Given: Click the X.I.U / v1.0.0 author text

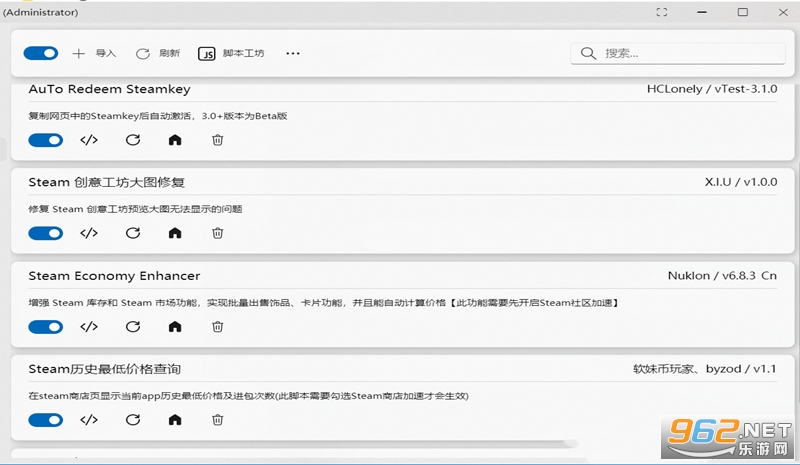Looking at the screenshot, I should (x=741, y=182).
